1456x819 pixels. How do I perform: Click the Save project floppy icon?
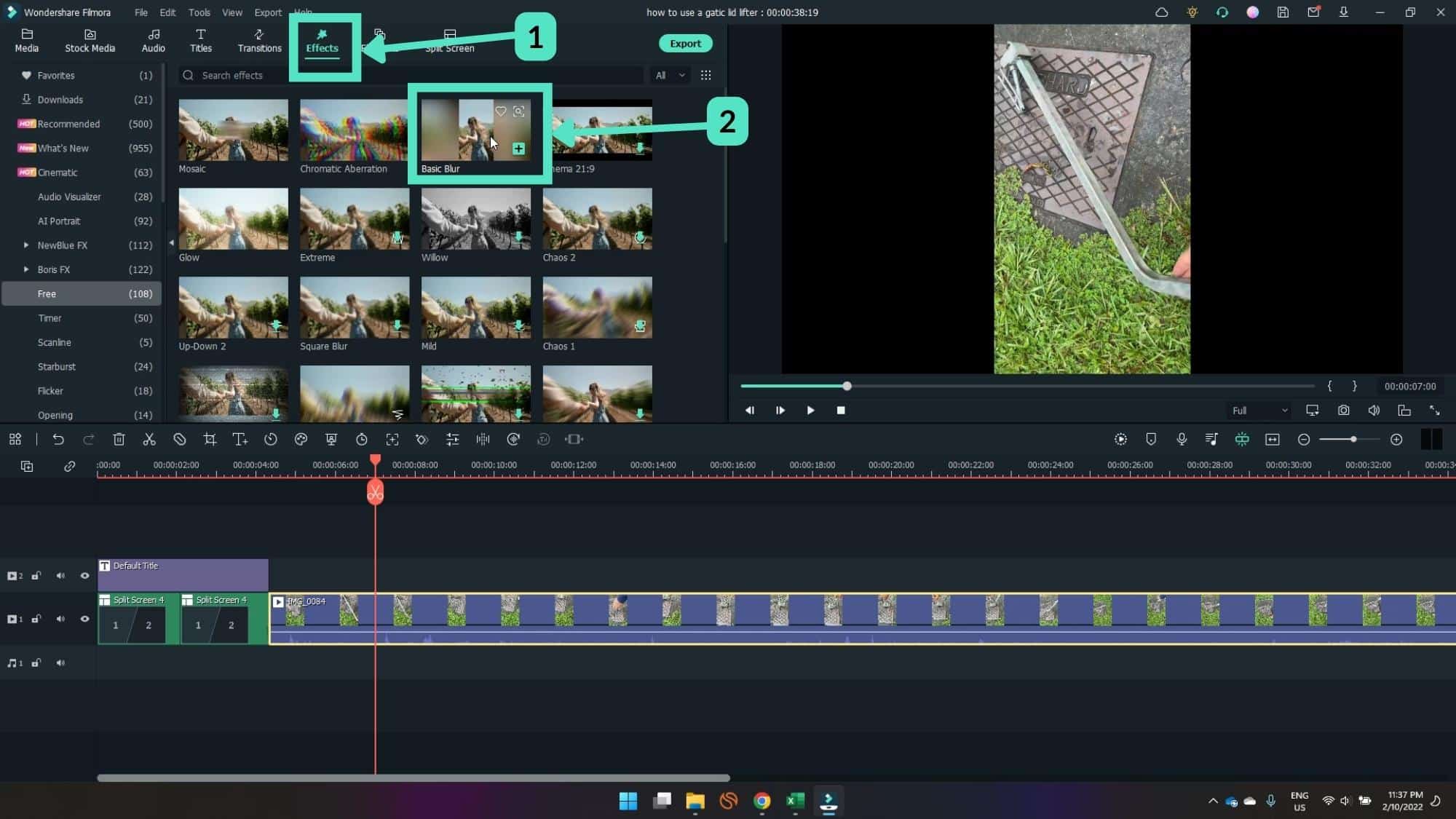click(1283, 12)
